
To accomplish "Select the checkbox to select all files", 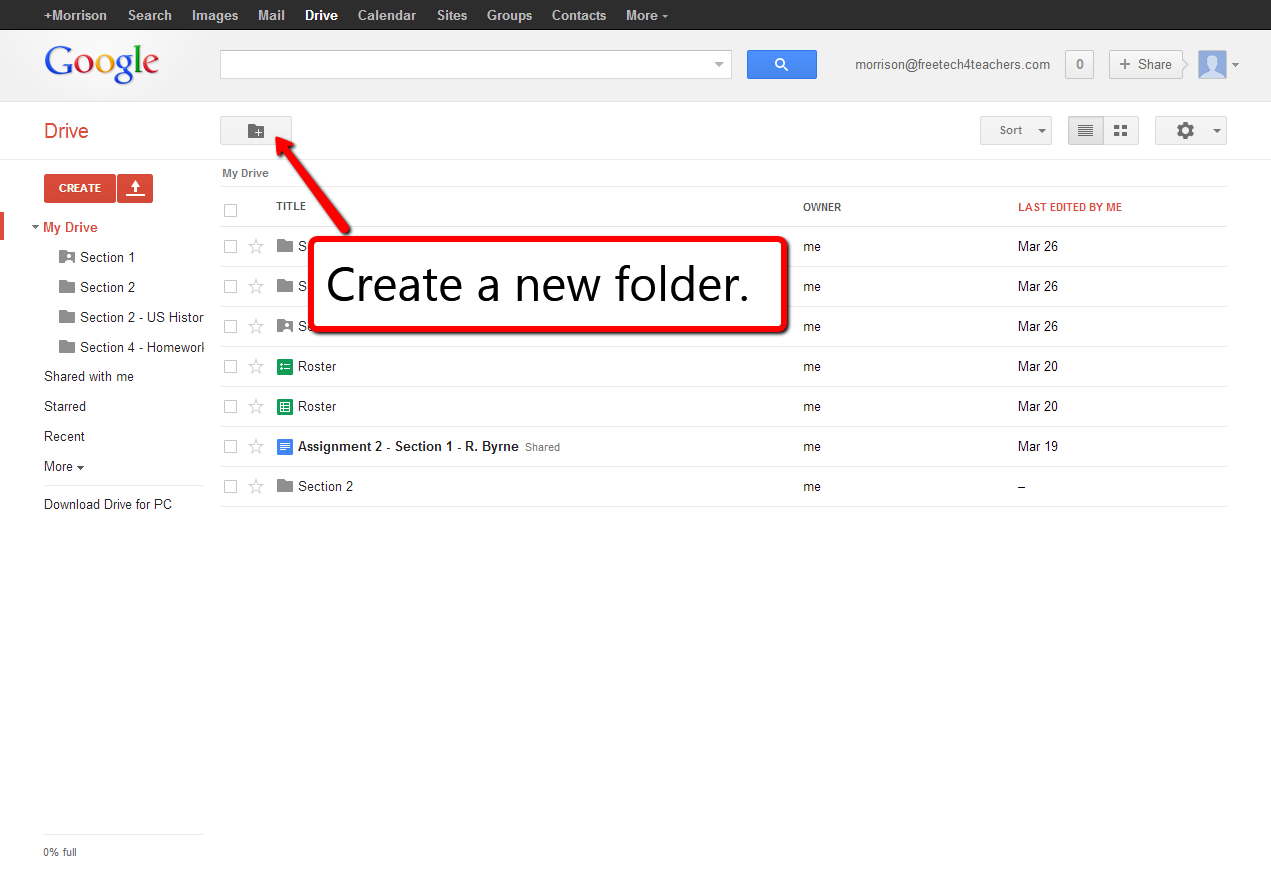I will tap(230, 210).
